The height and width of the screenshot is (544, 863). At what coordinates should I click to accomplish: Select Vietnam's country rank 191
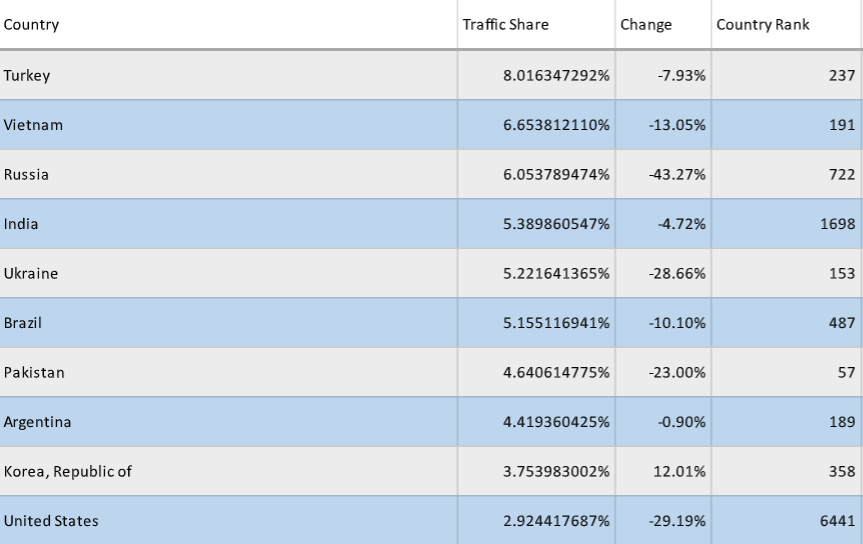click(x=841, y=125)
